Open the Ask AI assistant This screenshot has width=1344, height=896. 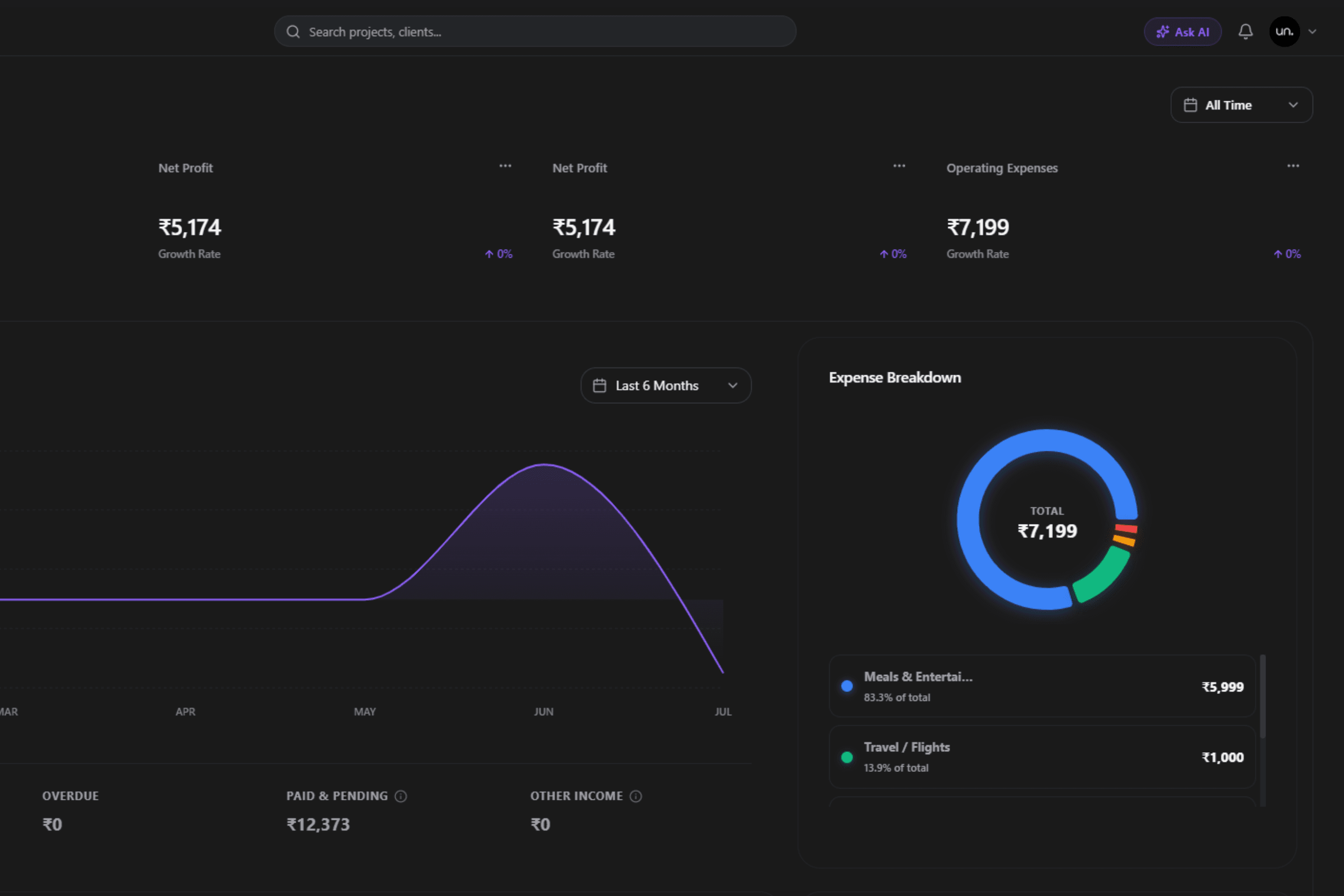pos(1182,32)
